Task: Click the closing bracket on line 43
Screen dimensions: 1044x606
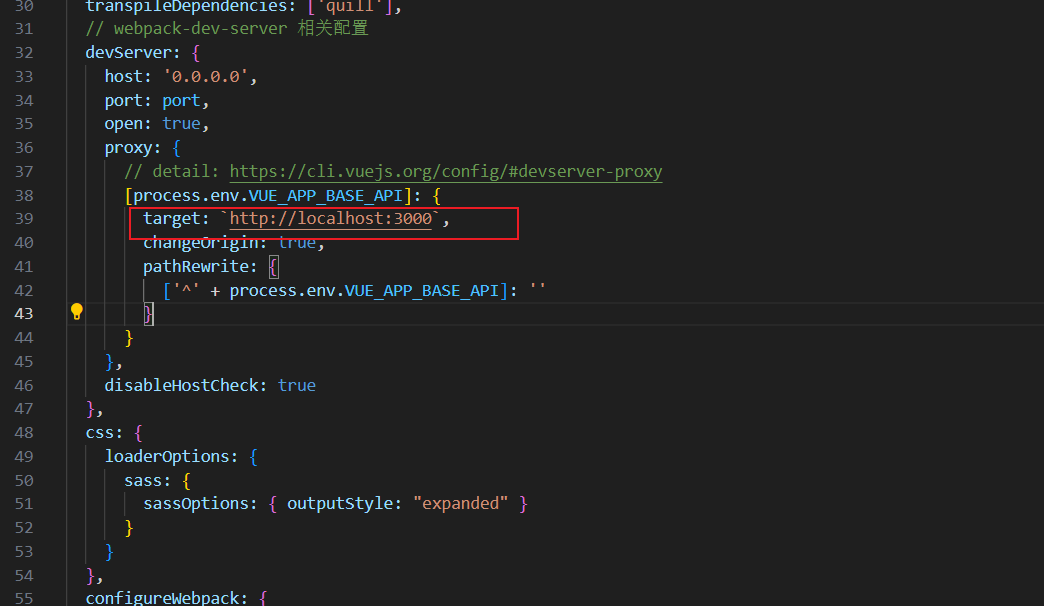Action: click(x=148, y=314)
